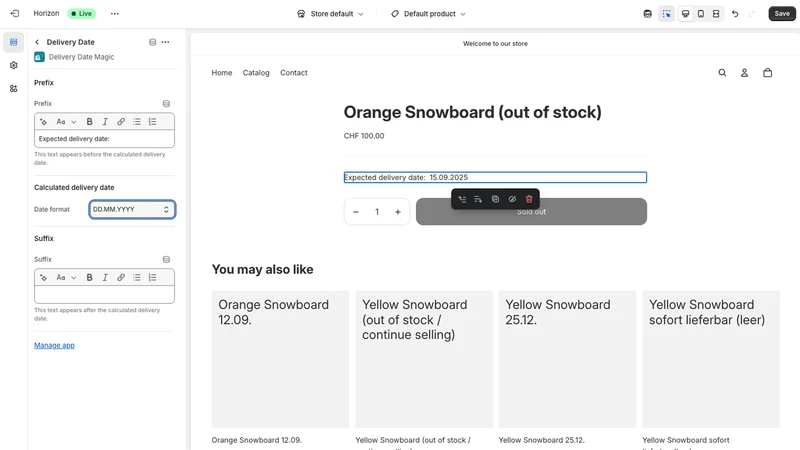Viewport: 800px width, 450px height.
Task: Duplicate block via the floating toolbar icon
Action: coord(495,199)
